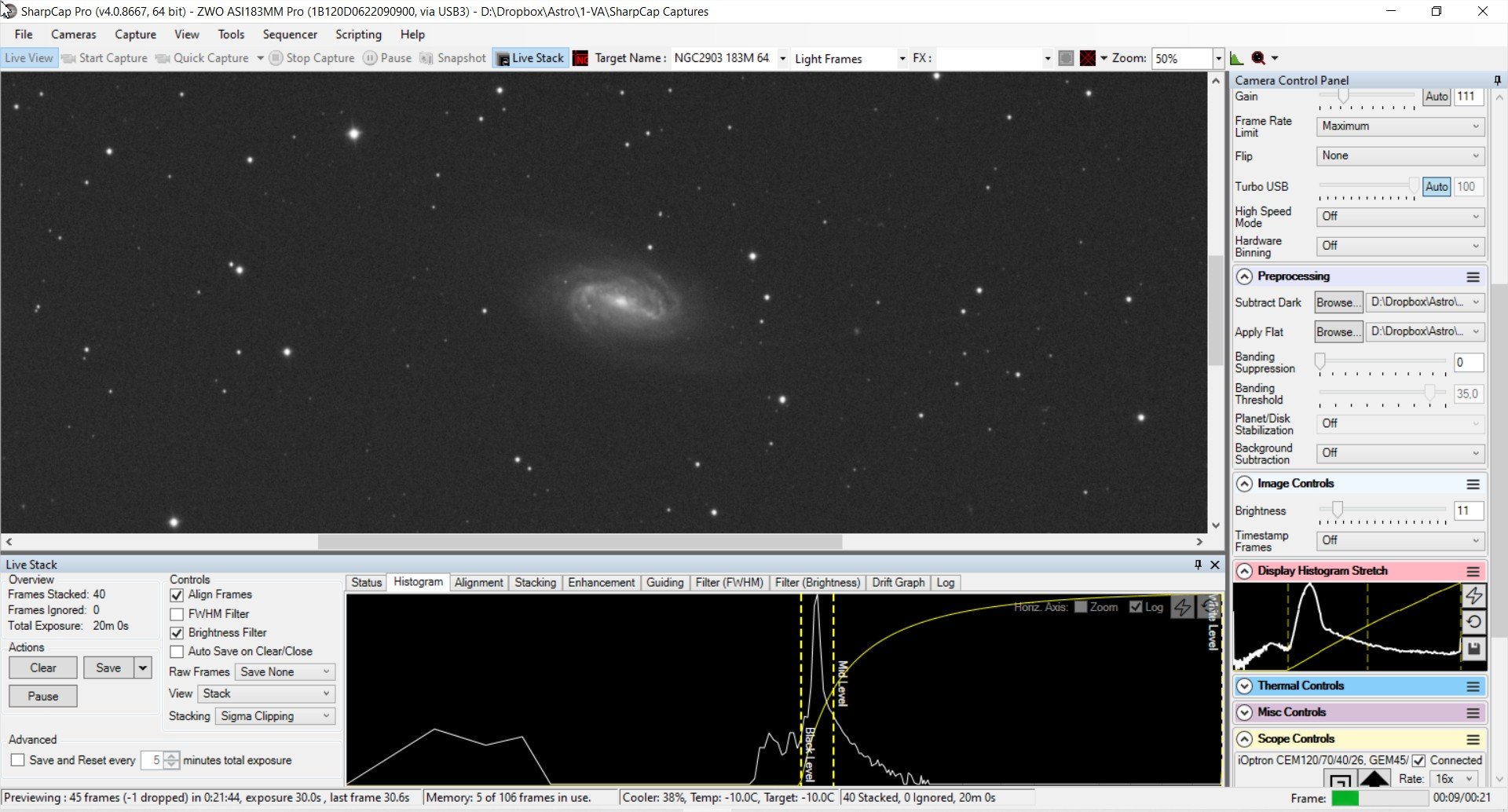Toggle the histogram Log checkbox

point(1136,607)
